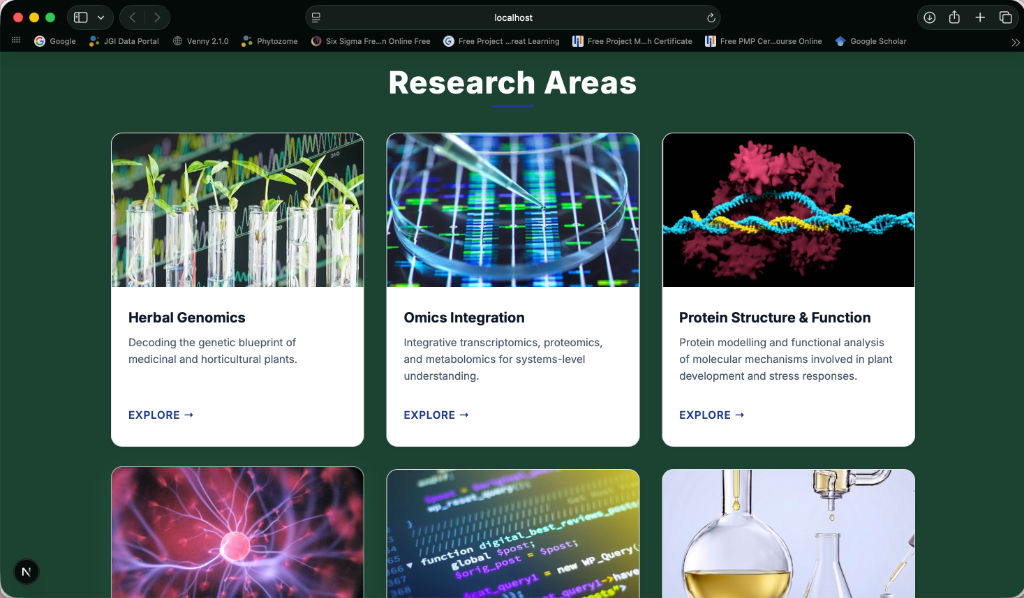The height and width of the screenshot is (598, 1024).
Task: Show the tab overview icon
Action: point(1005,18)
